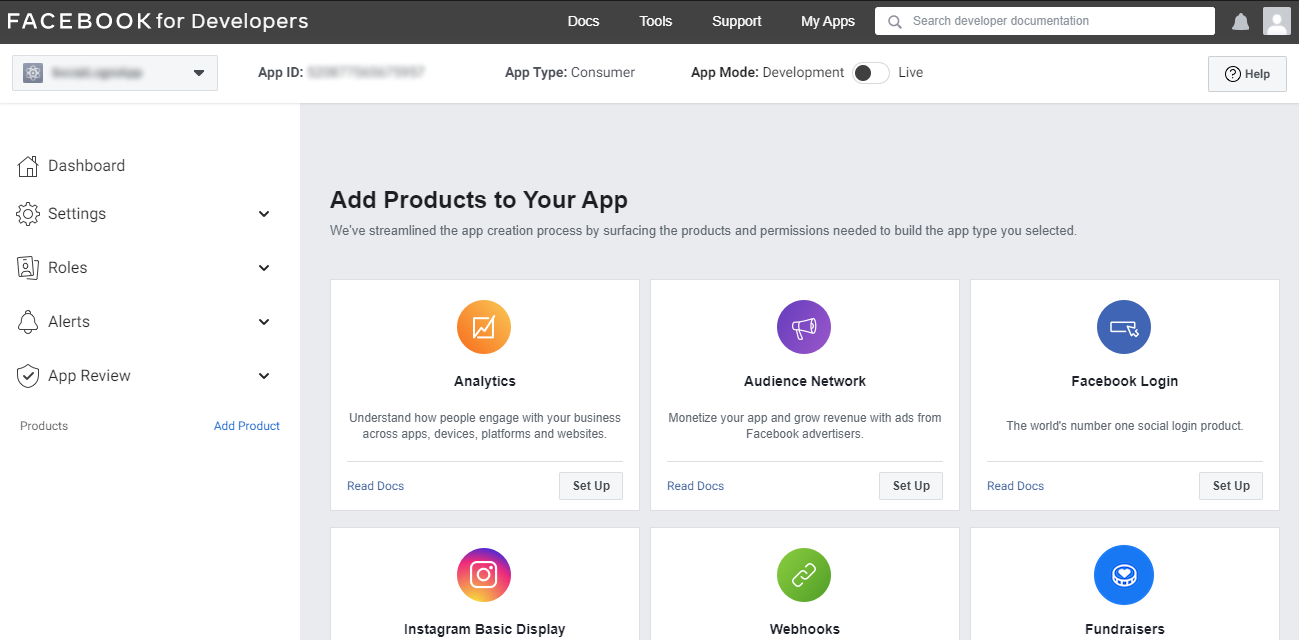
Task: Click the Audience Network megaphone icon
Action: 804,327
